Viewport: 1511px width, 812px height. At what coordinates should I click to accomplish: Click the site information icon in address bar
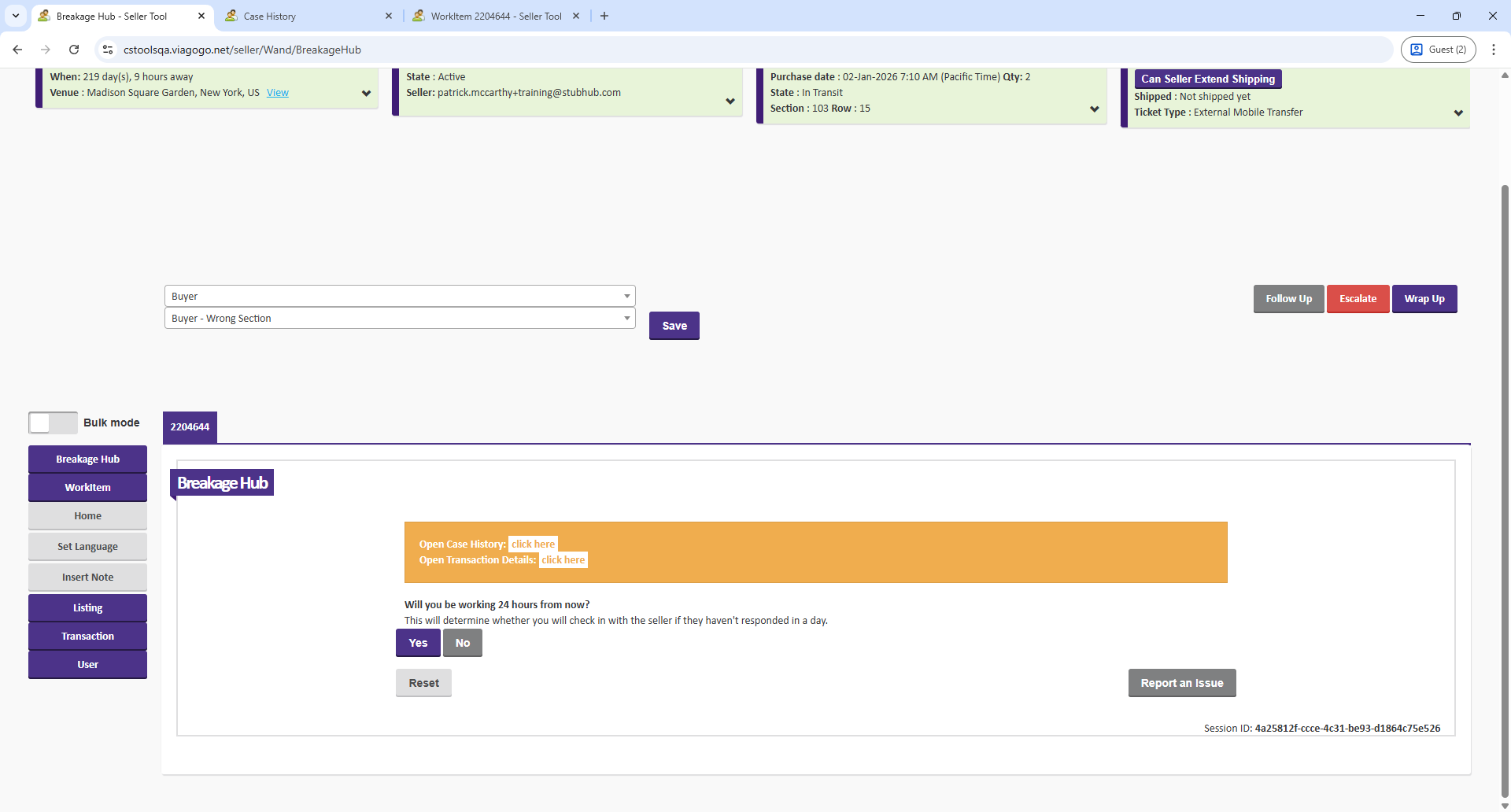coord(108,50)
